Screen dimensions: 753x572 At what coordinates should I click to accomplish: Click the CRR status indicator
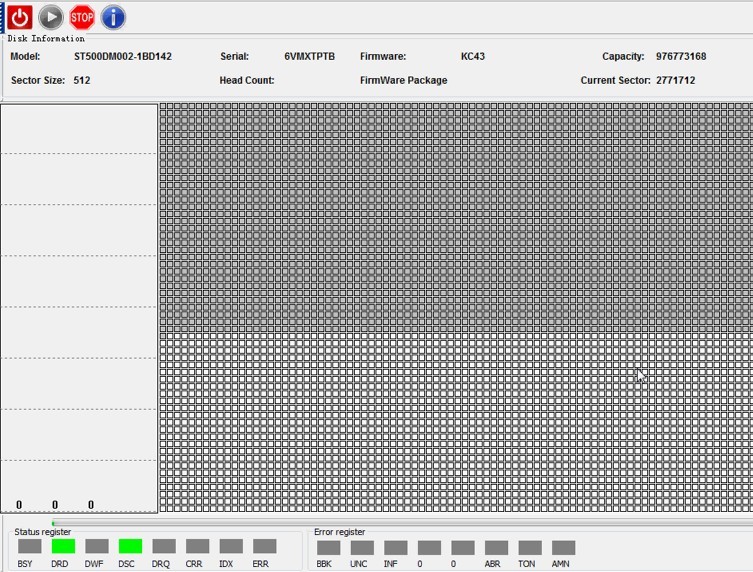pos(197,546)
